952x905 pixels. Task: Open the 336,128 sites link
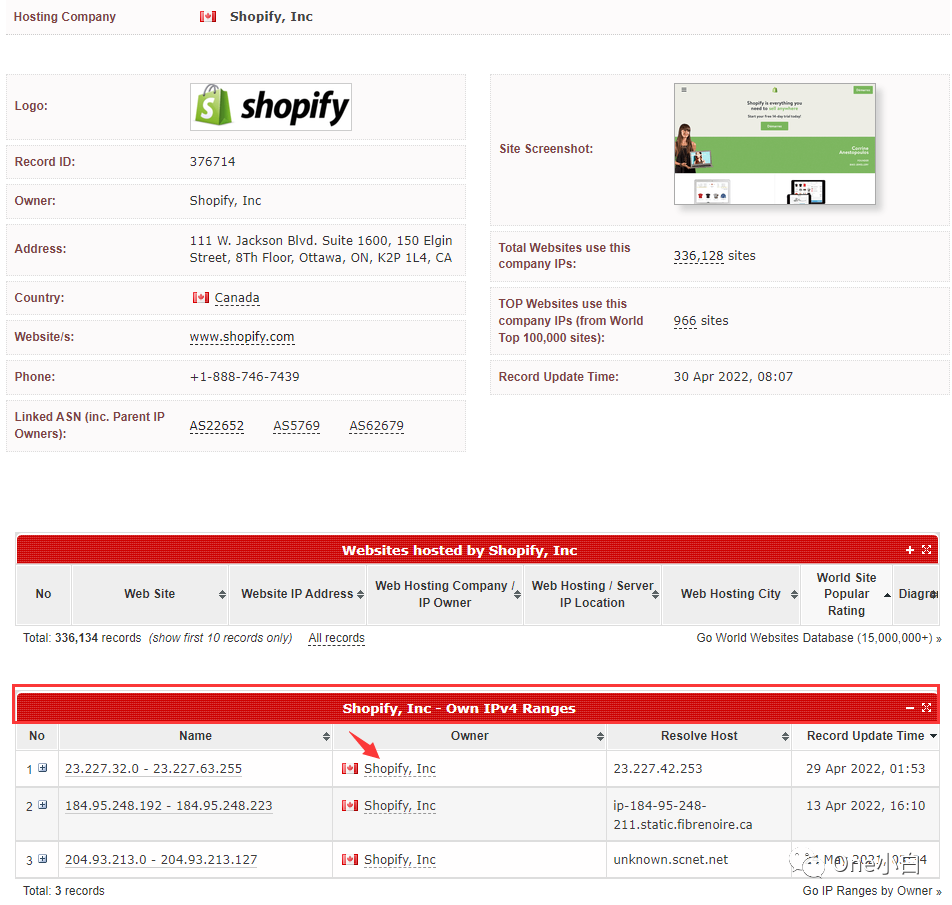(698, 256)
